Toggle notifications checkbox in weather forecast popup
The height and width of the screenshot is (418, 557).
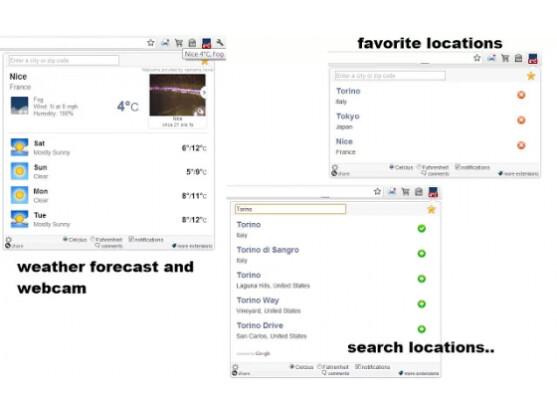pos(131,239)
